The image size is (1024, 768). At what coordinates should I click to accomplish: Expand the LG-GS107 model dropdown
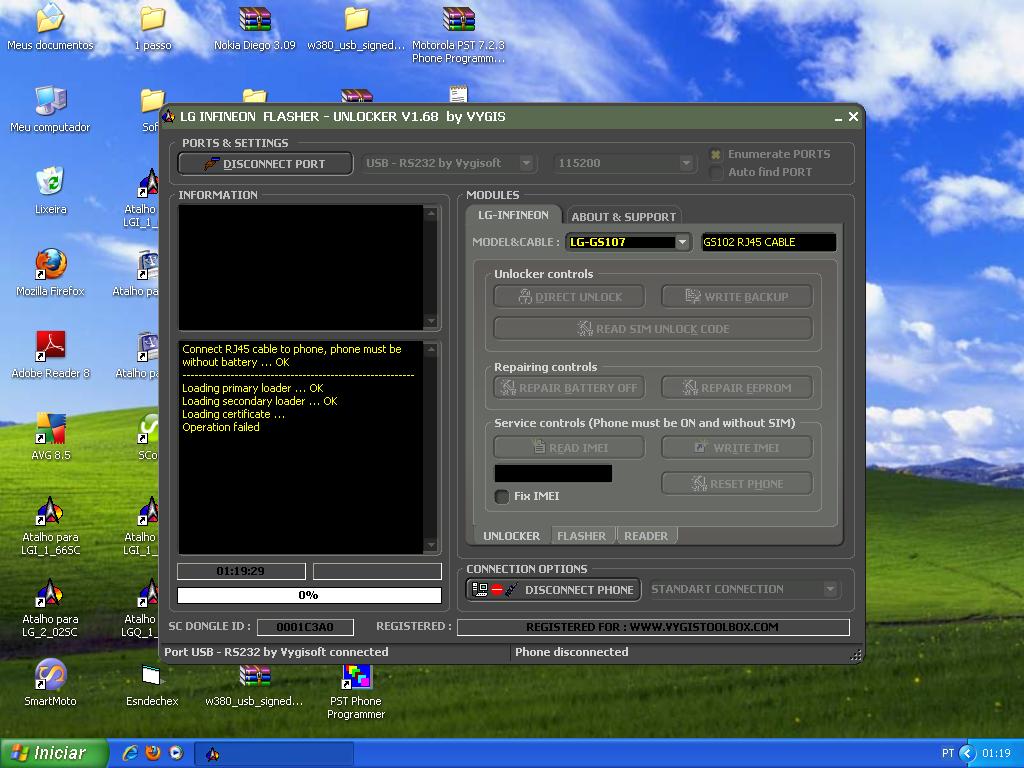coord(682,242)
